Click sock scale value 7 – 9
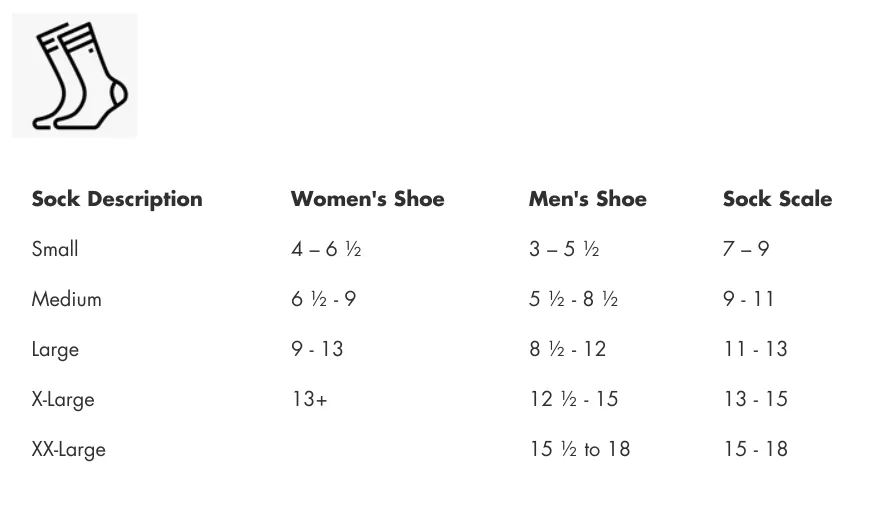Viewport: 871px width, 510px height. point(746,249)
